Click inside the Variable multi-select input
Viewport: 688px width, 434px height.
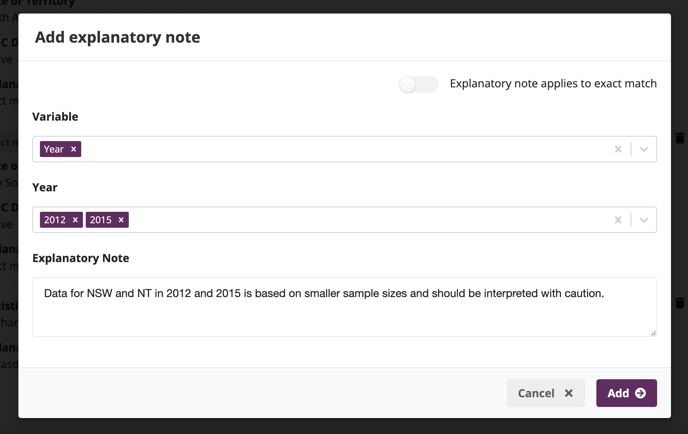pyautogui.click(x=344, y=149)
